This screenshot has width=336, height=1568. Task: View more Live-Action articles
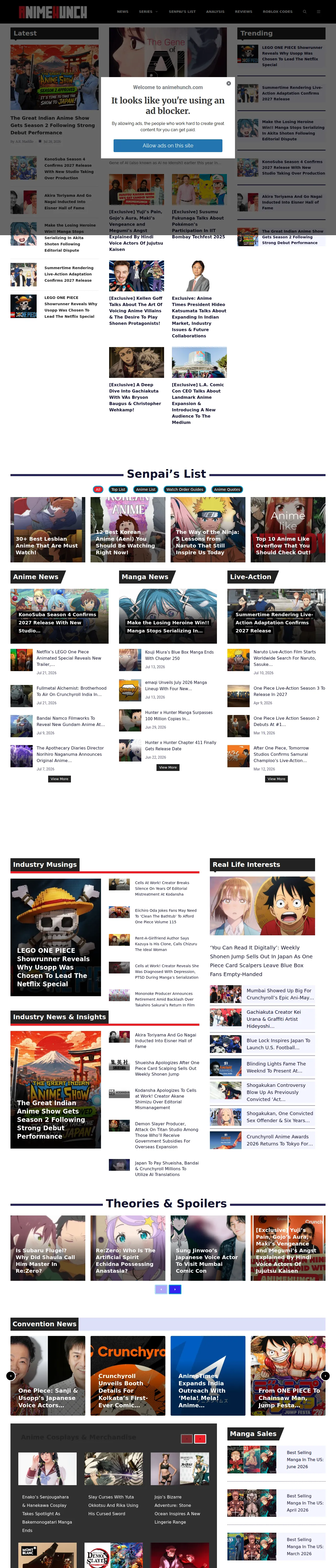(x=276, y=779)
